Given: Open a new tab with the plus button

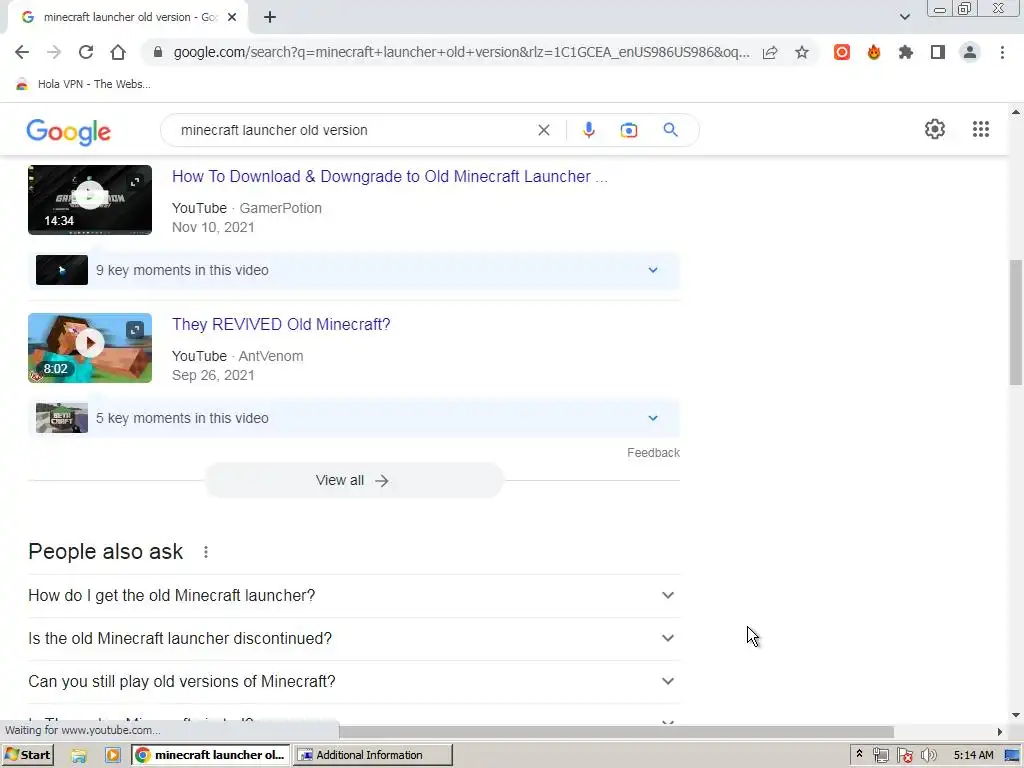Looking at the screenshot, I should point(270,17).
